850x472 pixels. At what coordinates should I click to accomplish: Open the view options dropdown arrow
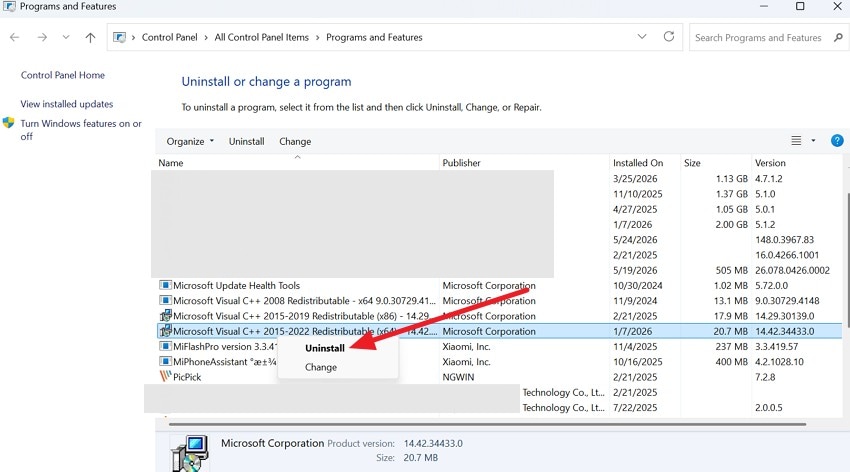pos(813,141)
